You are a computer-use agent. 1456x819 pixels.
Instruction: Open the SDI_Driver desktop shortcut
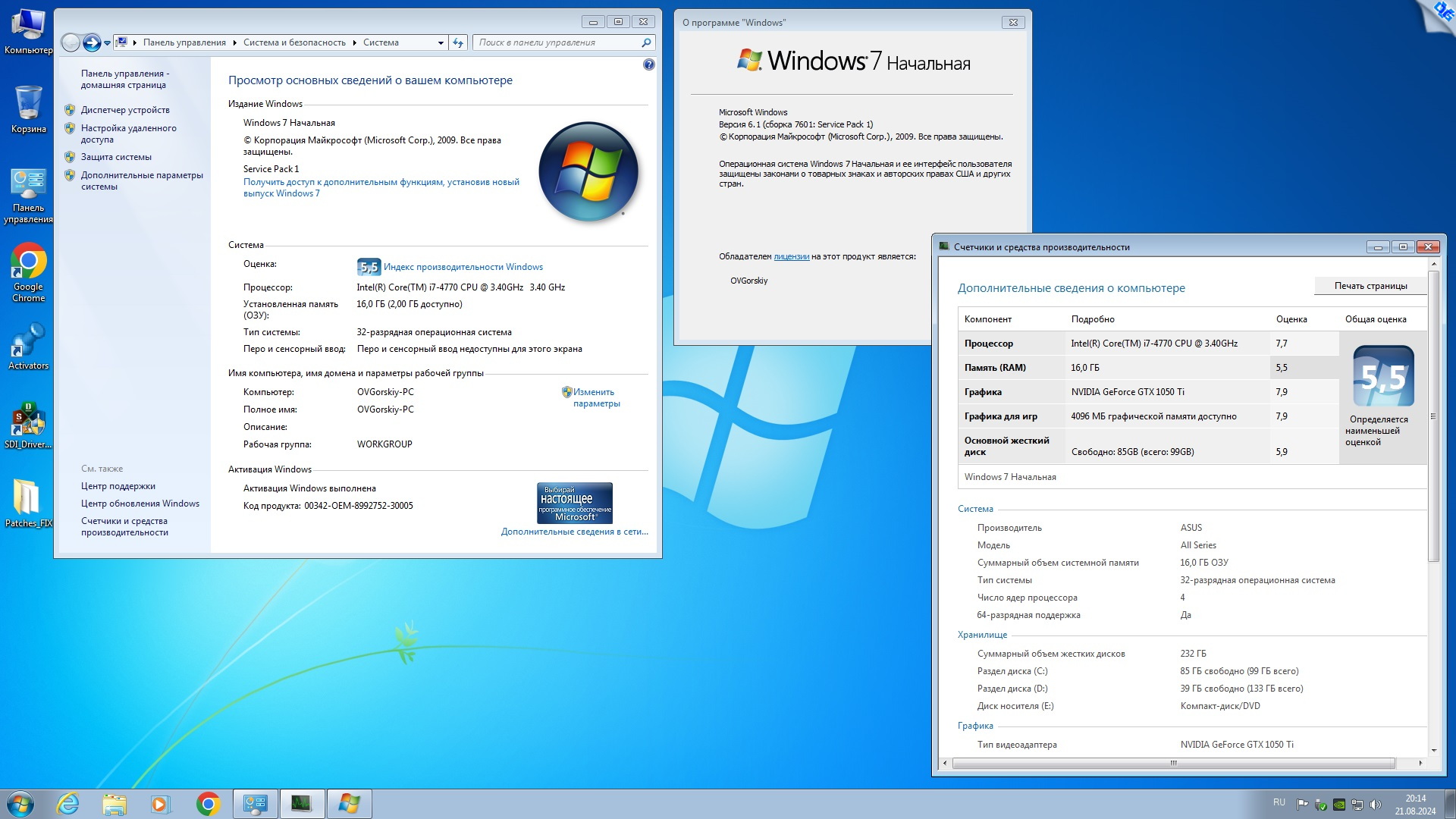click(28, 425)
